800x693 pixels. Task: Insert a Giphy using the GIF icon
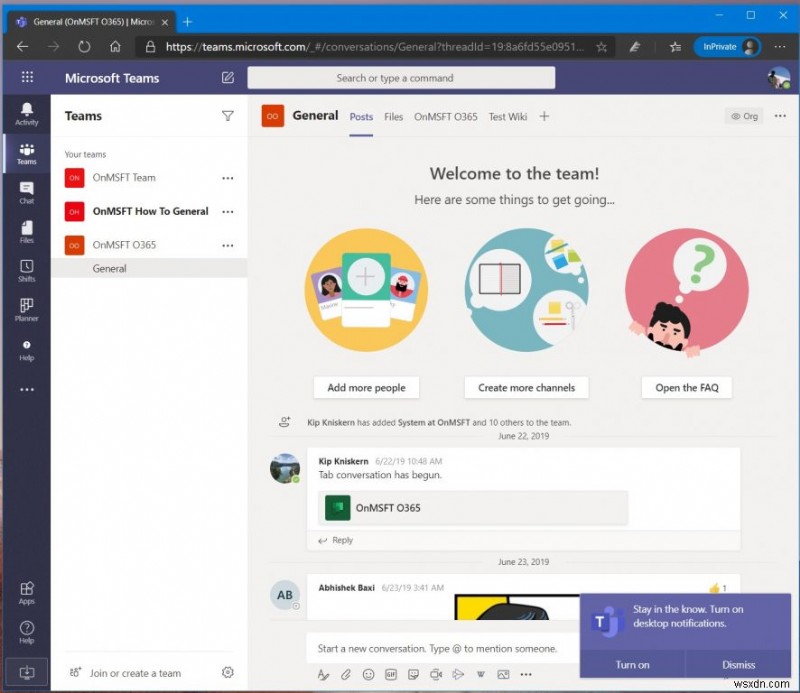click(391, 674)
